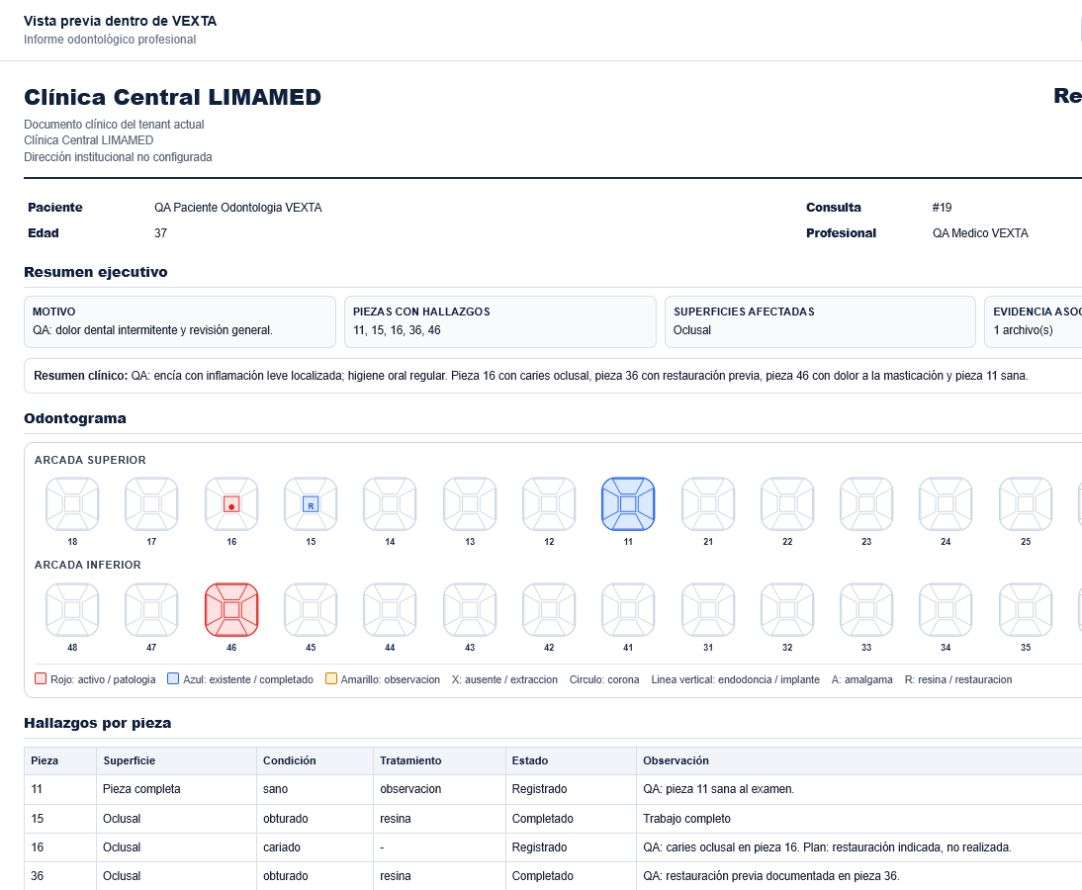Image resolution: width=1082 pixels, height=890 pixels.
Task: Select tooth 22 in the odontogram
Action: point(787,504)
